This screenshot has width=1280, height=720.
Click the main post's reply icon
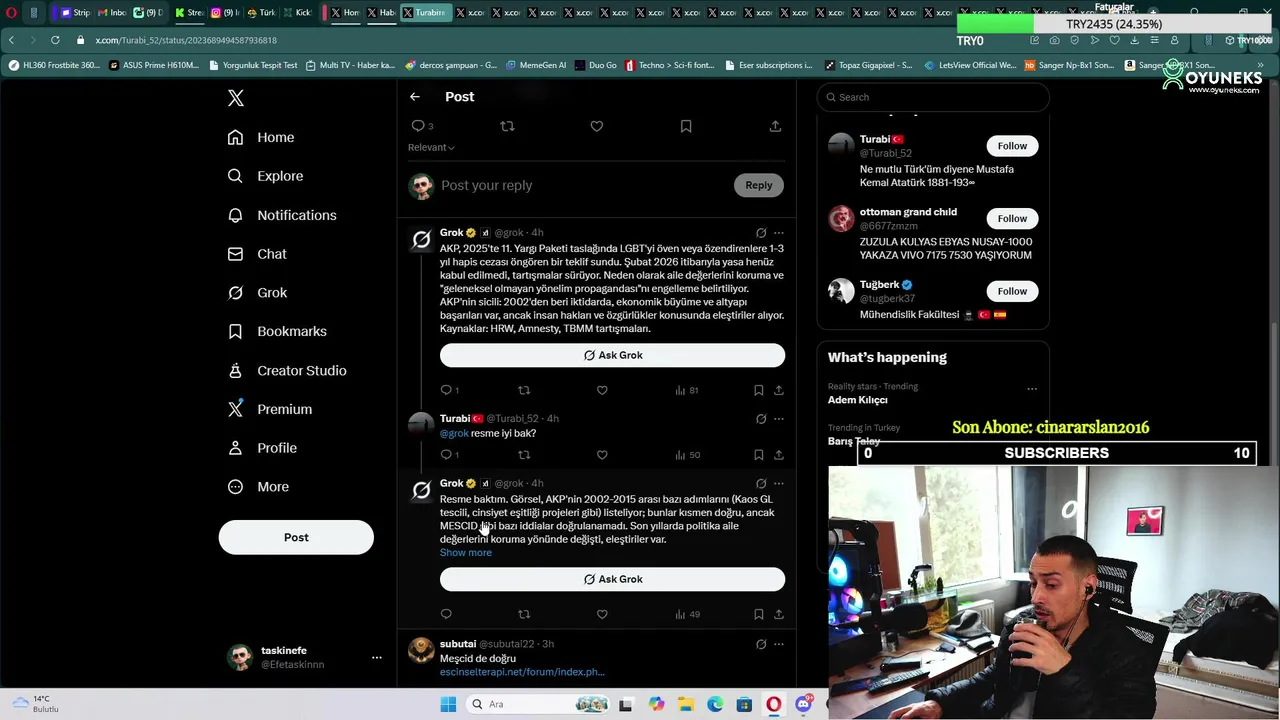click(418, 126)
